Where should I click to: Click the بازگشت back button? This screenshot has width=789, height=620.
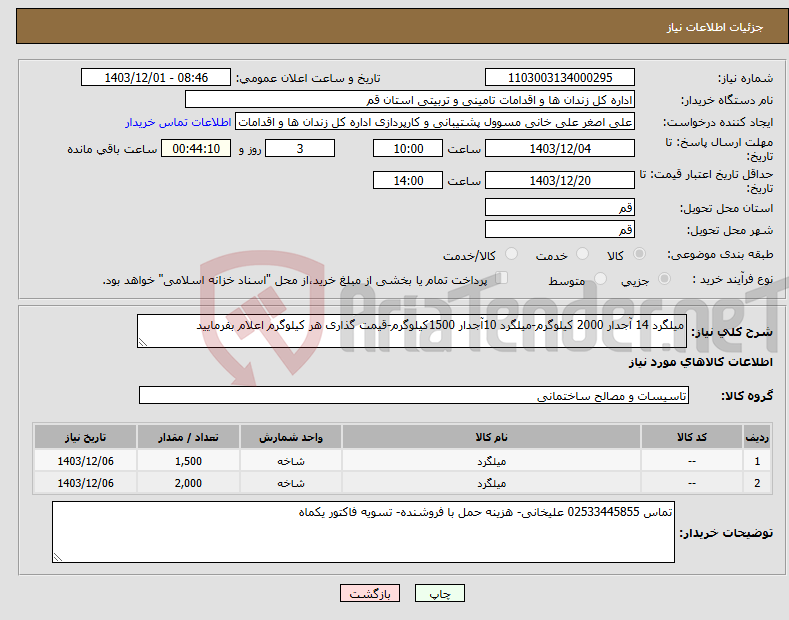[370, 594]
